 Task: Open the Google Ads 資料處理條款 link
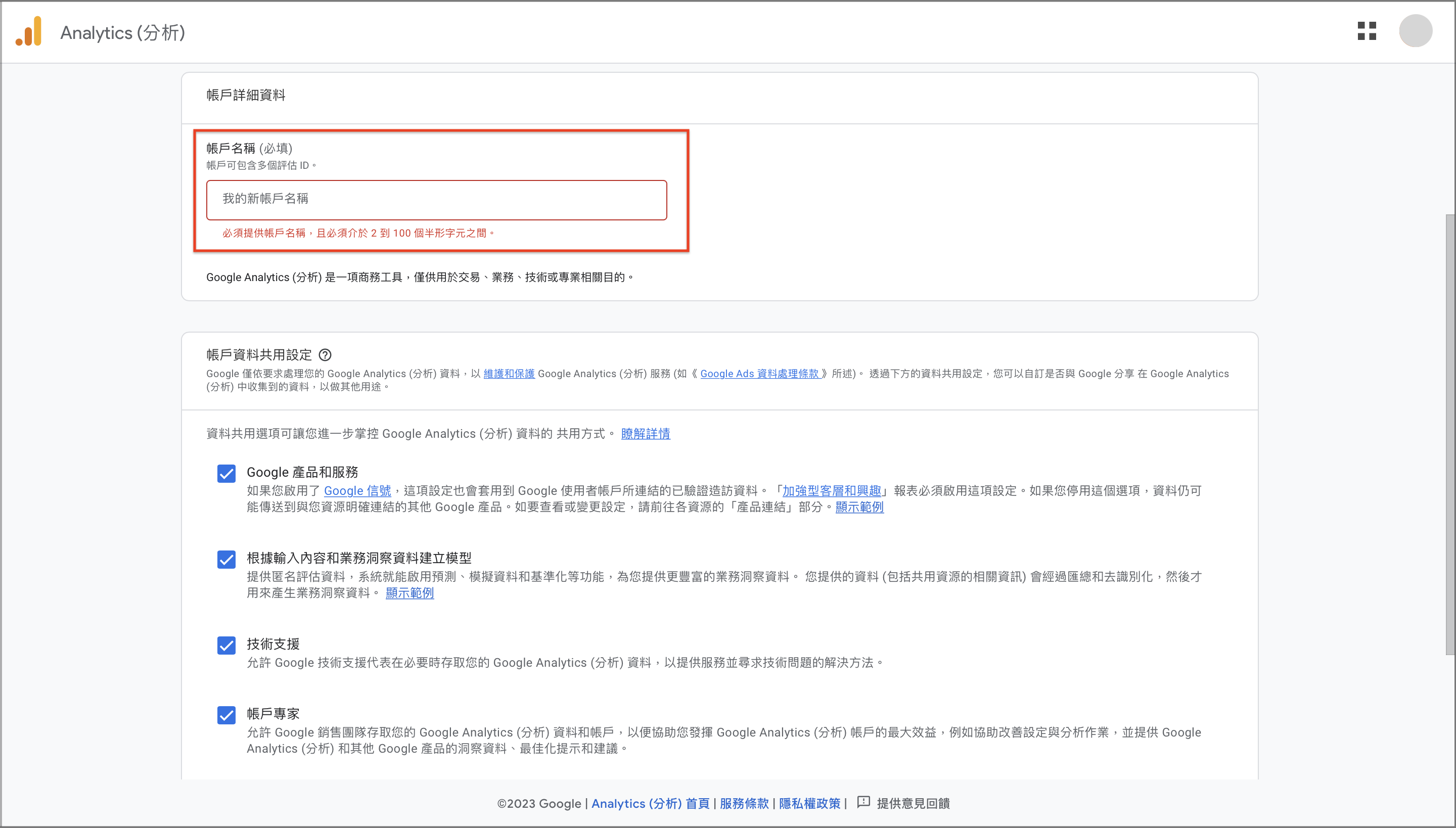click(x=760, y=374)
